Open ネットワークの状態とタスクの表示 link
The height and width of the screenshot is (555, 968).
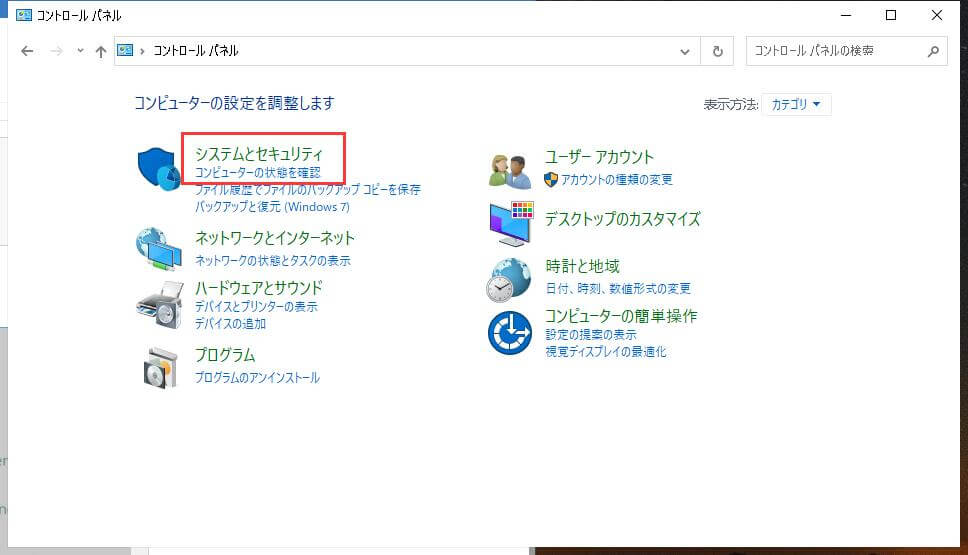point(273,261)
